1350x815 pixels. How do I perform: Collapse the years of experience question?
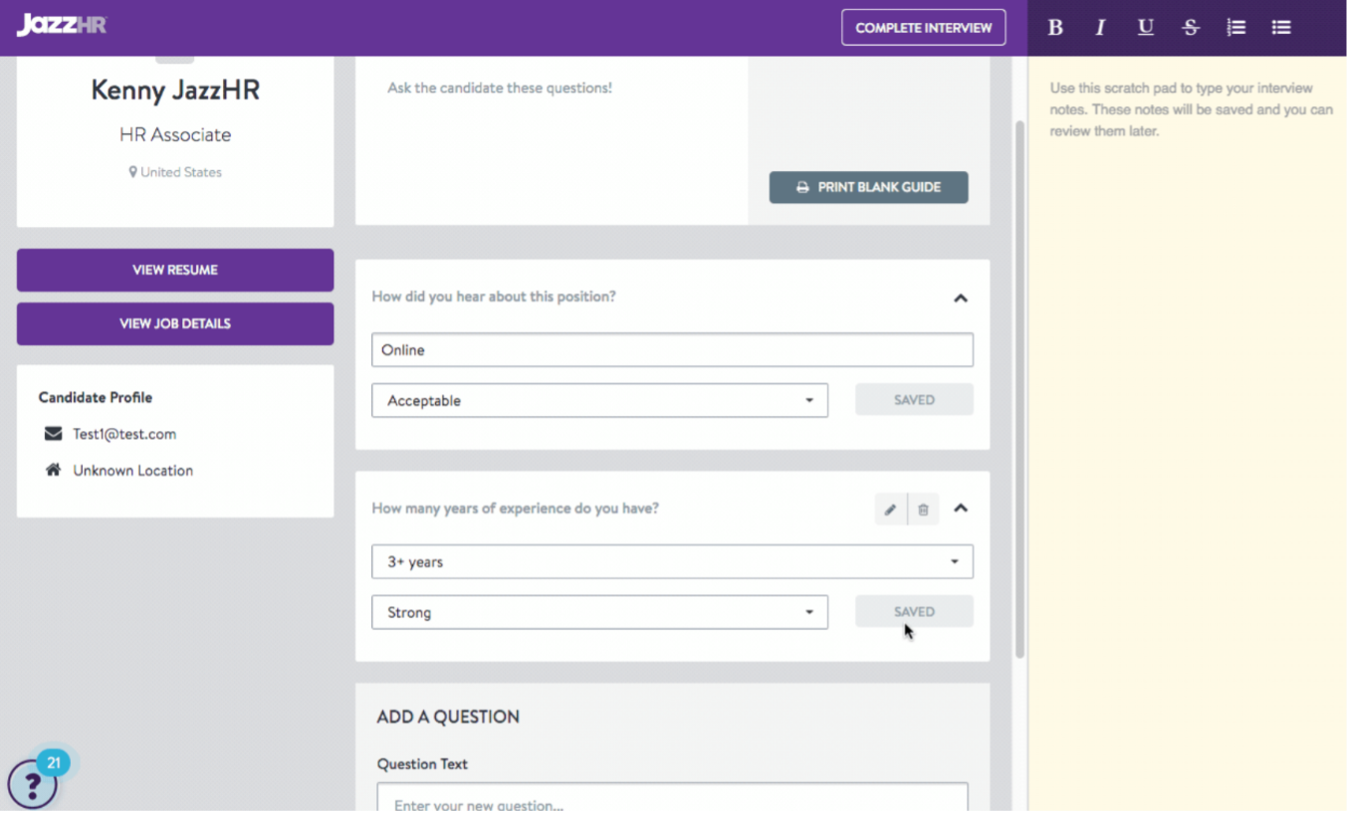960,508
